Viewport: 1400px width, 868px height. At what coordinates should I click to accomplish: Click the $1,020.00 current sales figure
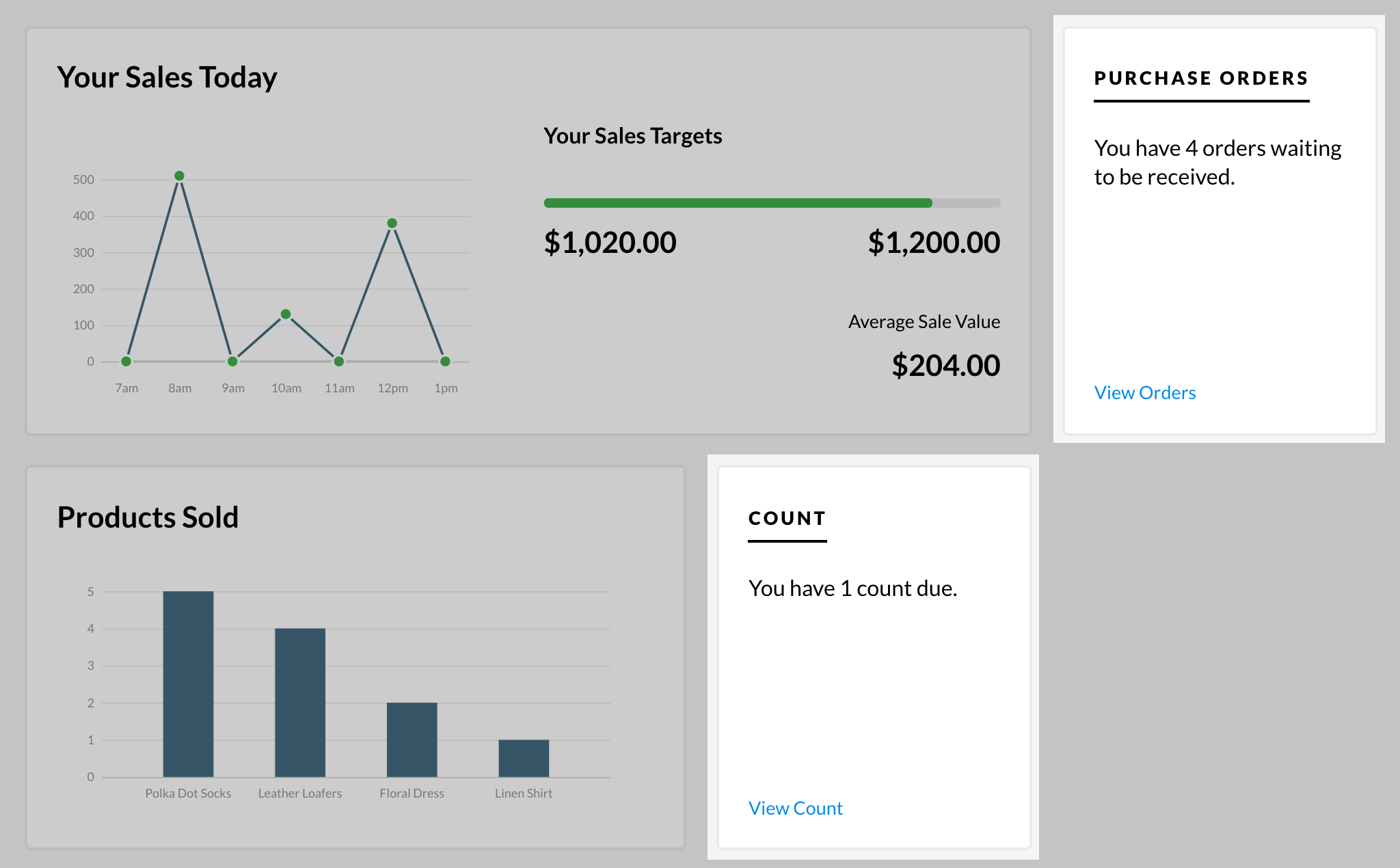click(610, 243)
